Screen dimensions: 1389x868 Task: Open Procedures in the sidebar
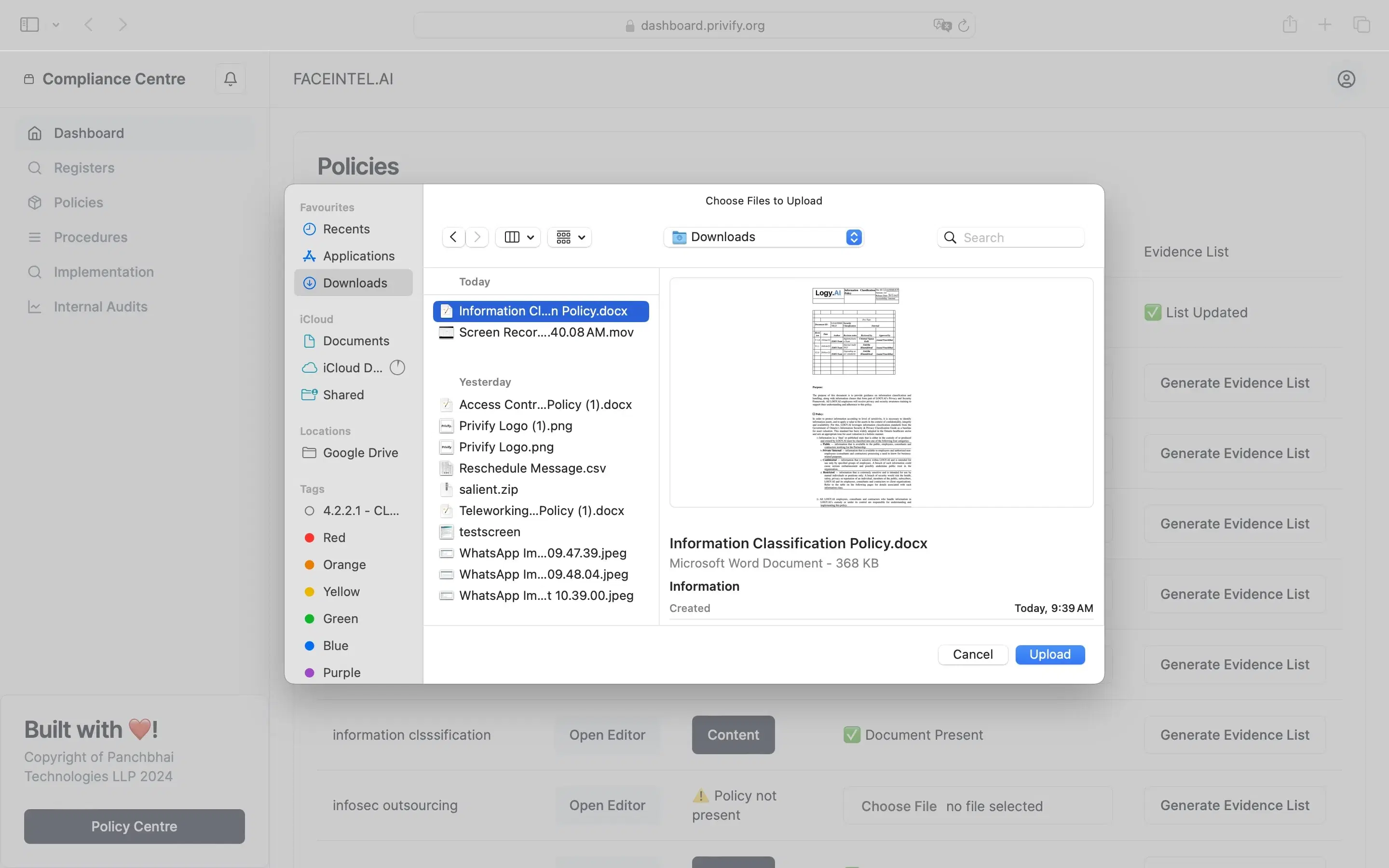[x=134, y=237]
